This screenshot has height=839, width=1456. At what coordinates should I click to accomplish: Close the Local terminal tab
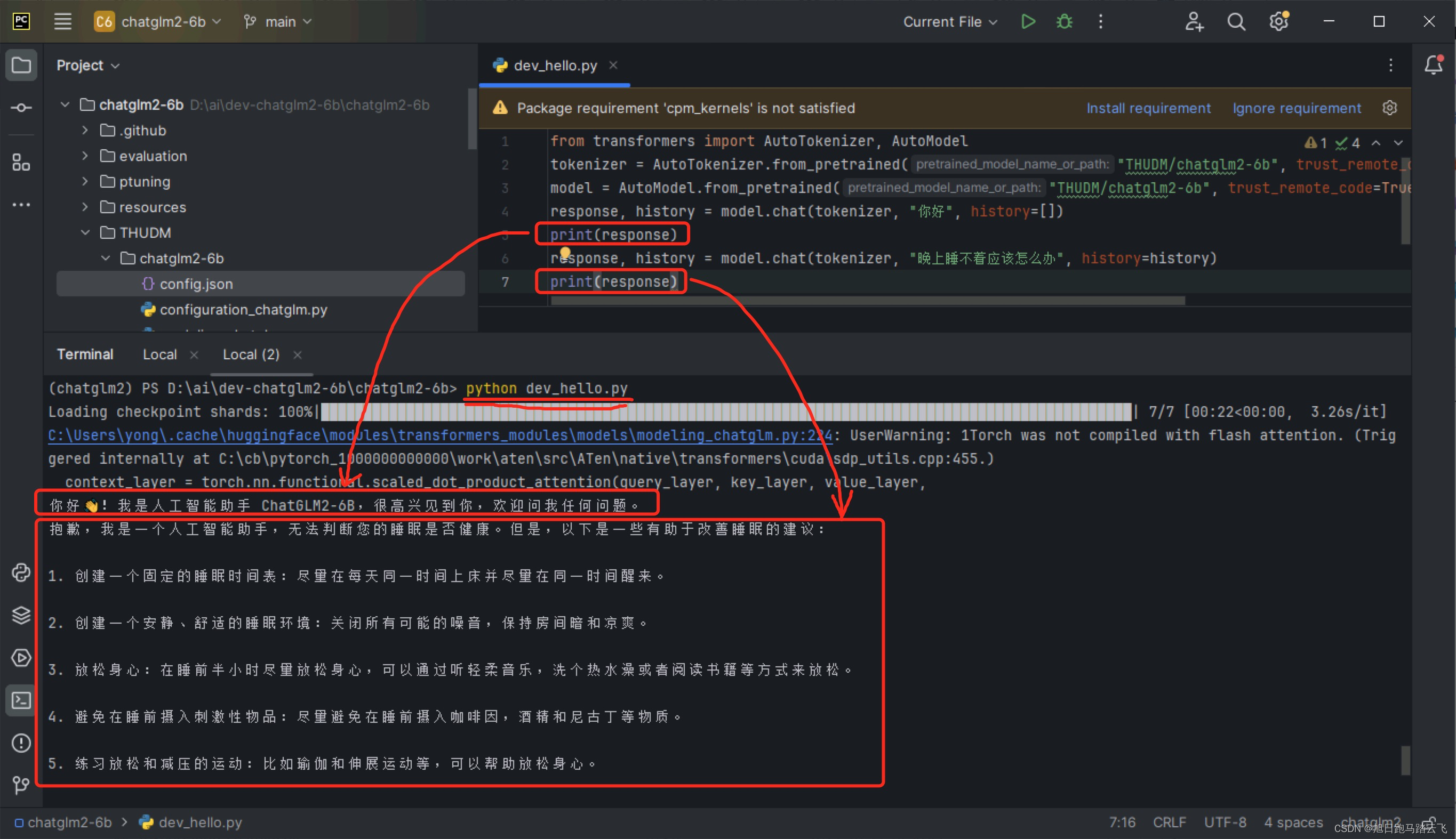[194, 355]
